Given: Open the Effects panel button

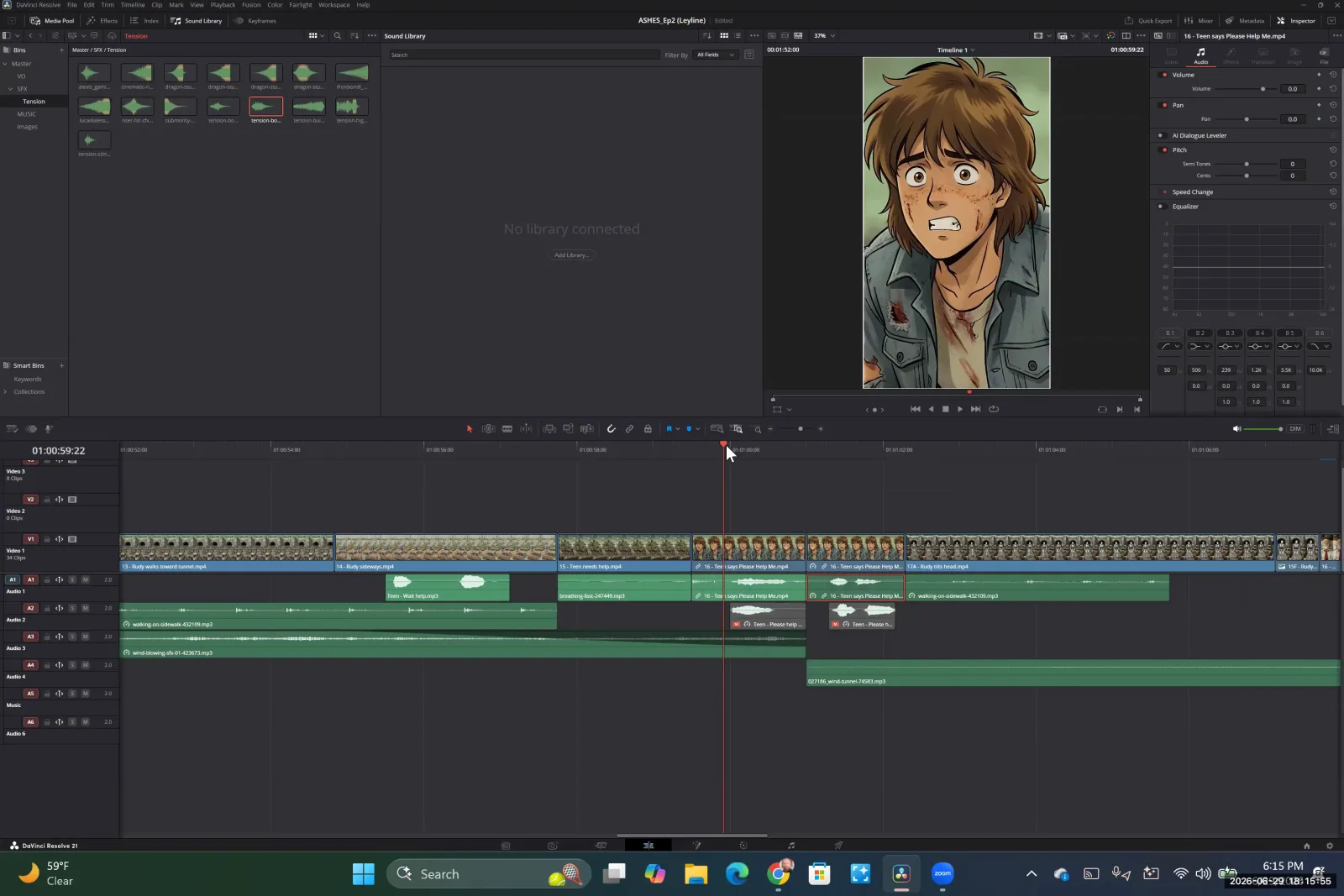Looking at the screenshot, I should [x=102, y=20].
